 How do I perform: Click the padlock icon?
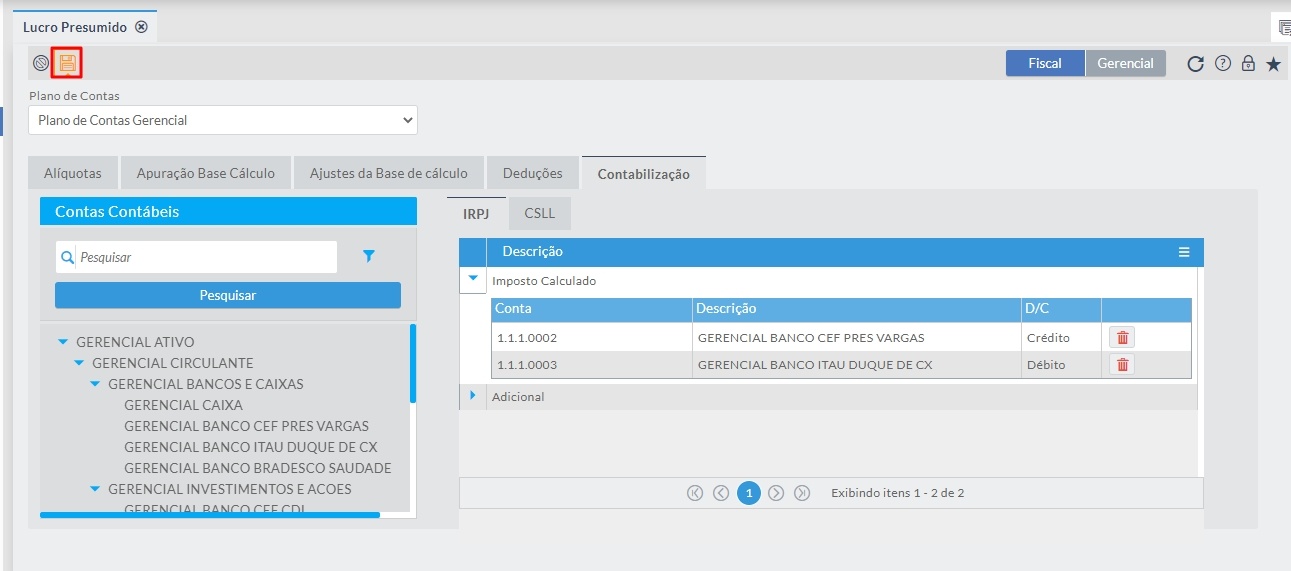point(1247,63)
